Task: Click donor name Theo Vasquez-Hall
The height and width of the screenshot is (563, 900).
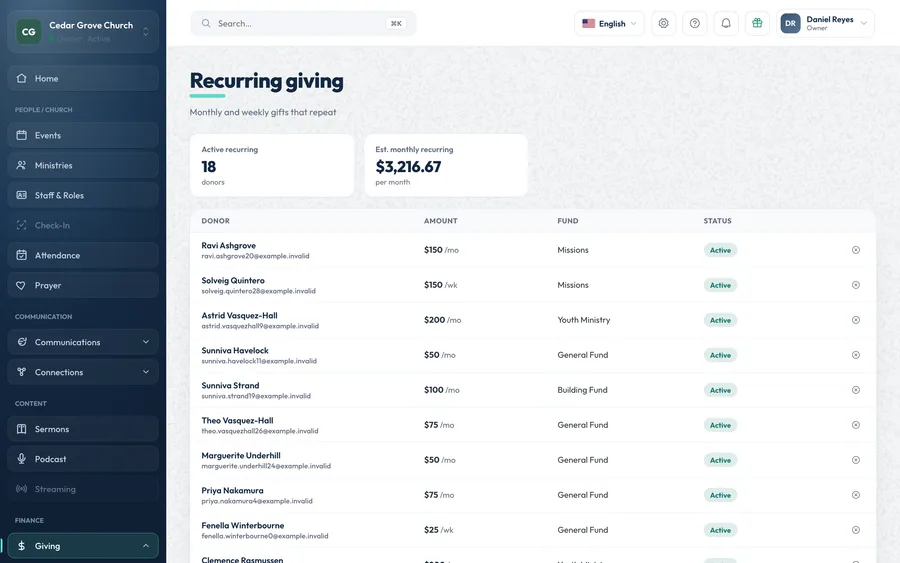Action: pos(237,420)
